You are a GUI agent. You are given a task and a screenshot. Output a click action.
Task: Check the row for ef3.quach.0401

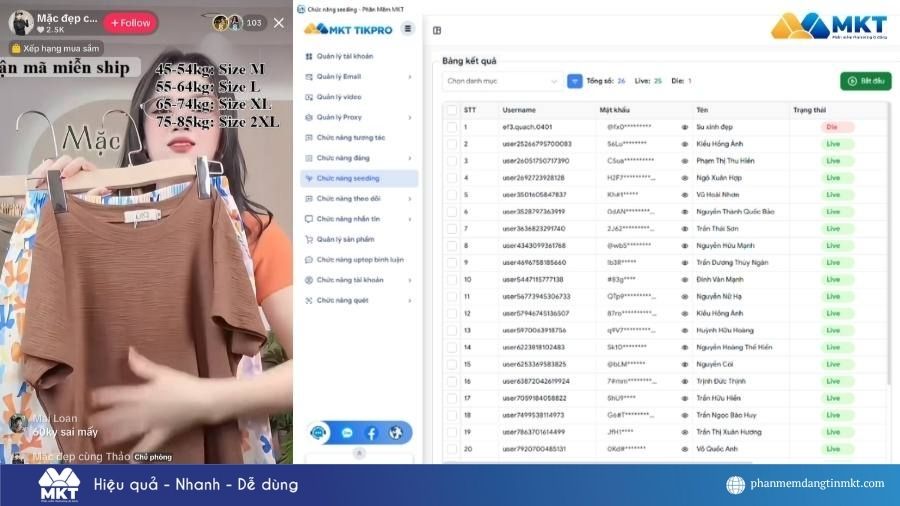(x=452, y=127)
